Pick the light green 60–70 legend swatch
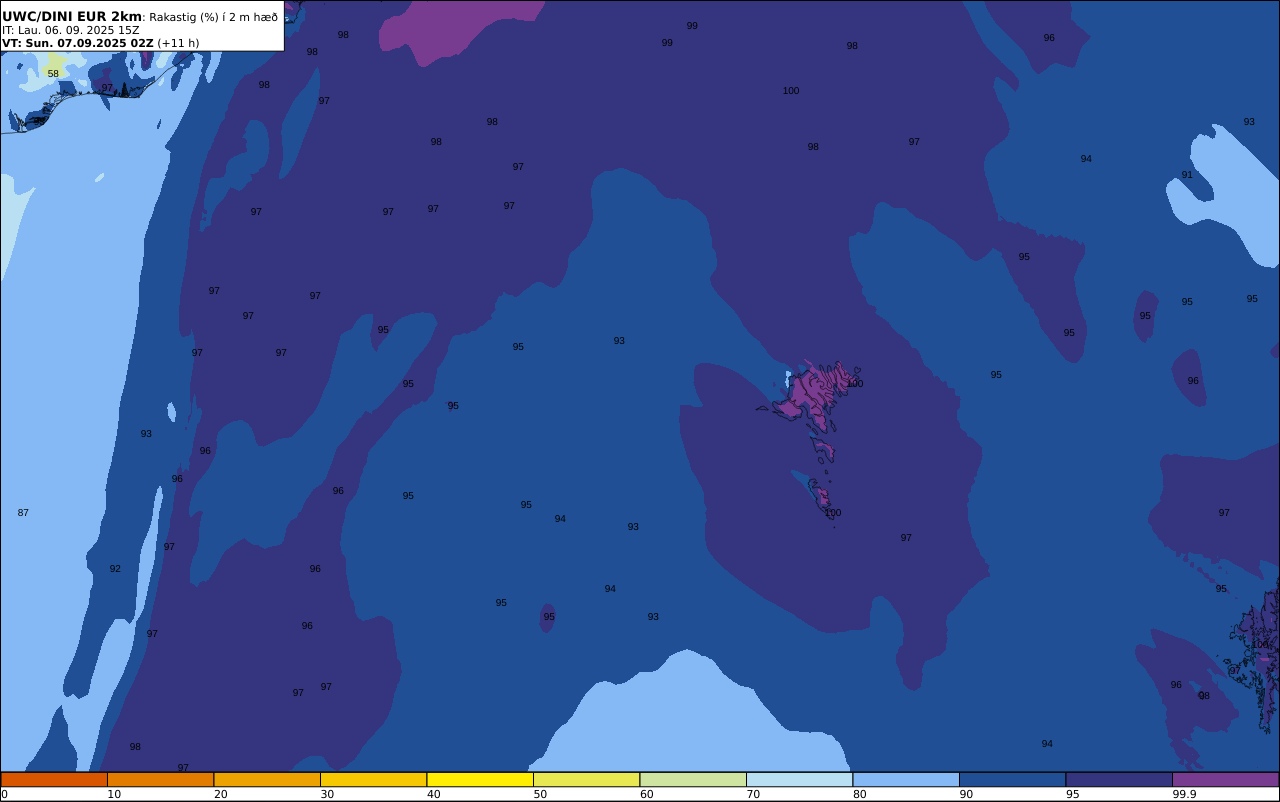 [x=693, y=779]
